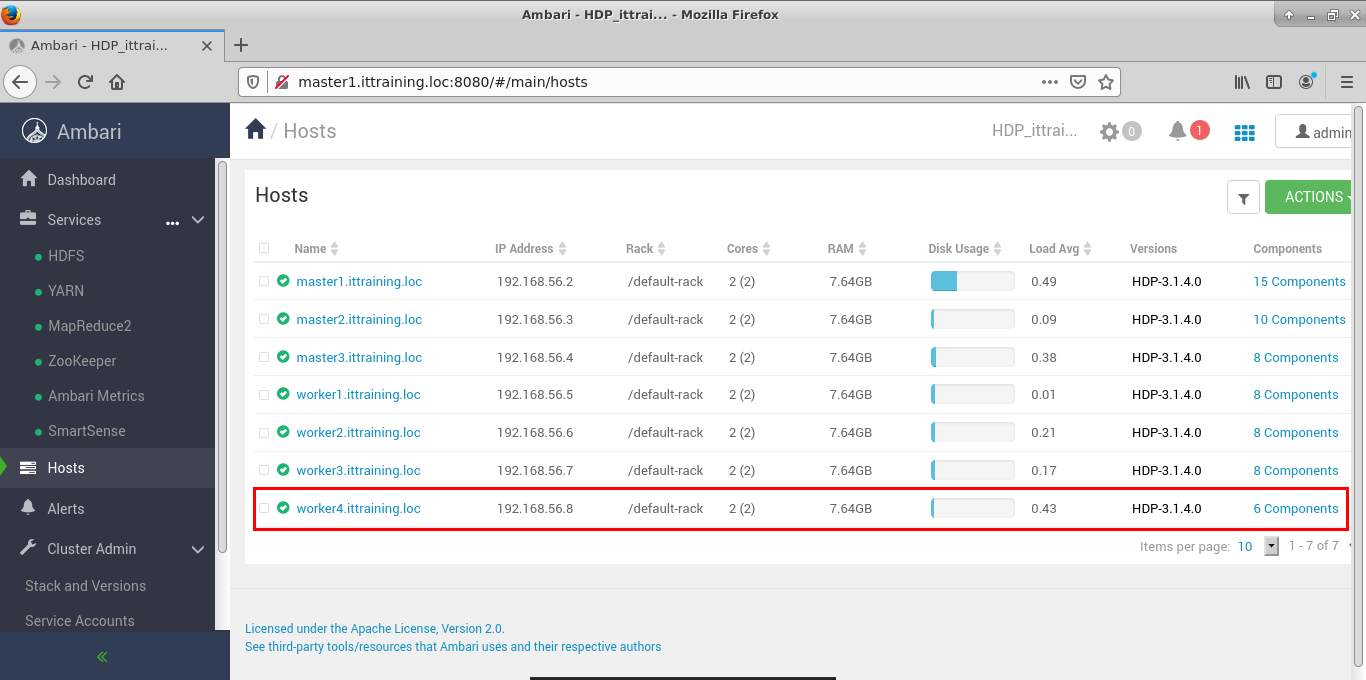Collapse the Services section chevron
The height and width of the screenshot is (680, 1366).
198,220
